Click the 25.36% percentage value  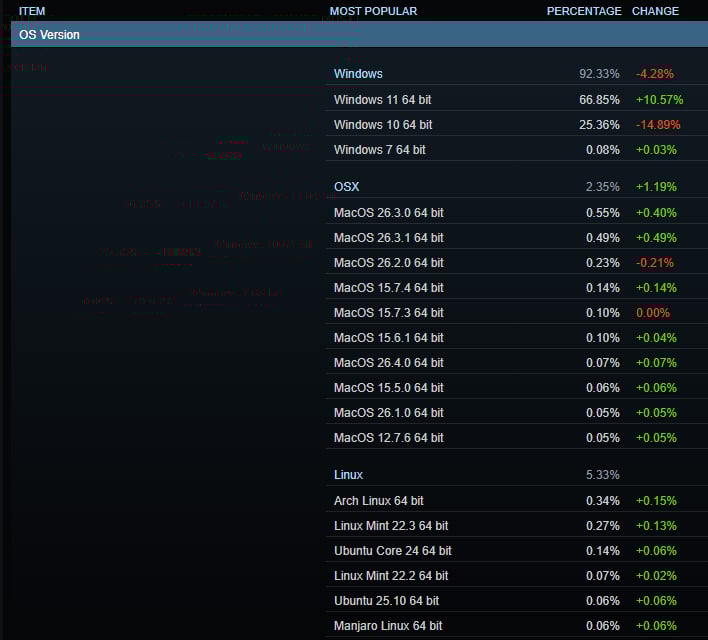(599, 125)
